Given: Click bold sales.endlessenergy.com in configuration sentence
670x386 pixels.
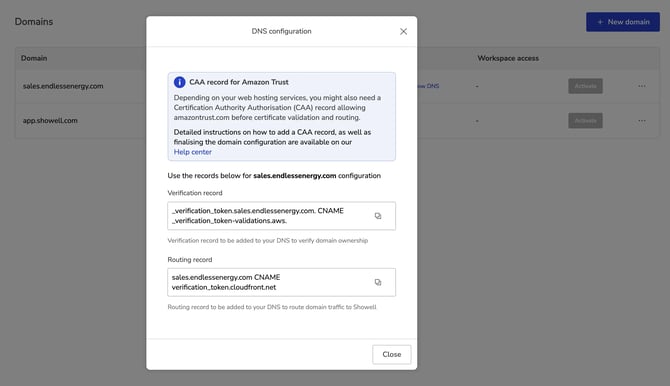Looking at the screenshot, I should click(x=294, y=176).
